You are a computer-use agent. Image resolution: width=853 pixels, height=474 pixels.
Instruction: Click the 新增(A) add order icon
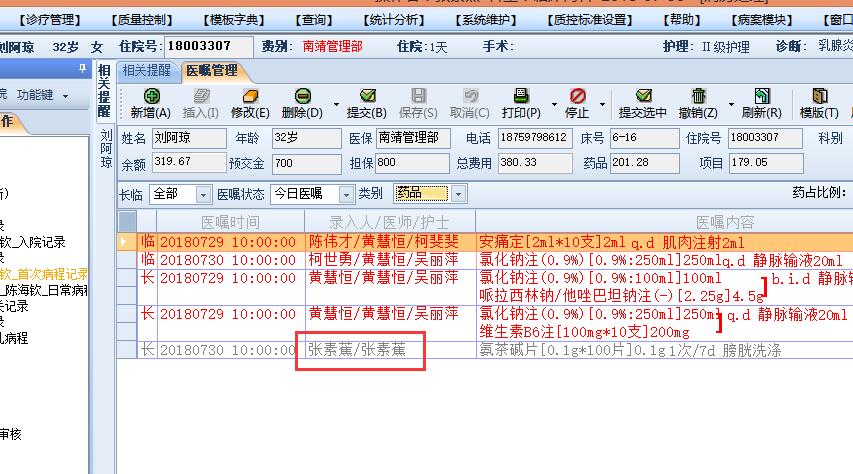click(x=151, y=96)
